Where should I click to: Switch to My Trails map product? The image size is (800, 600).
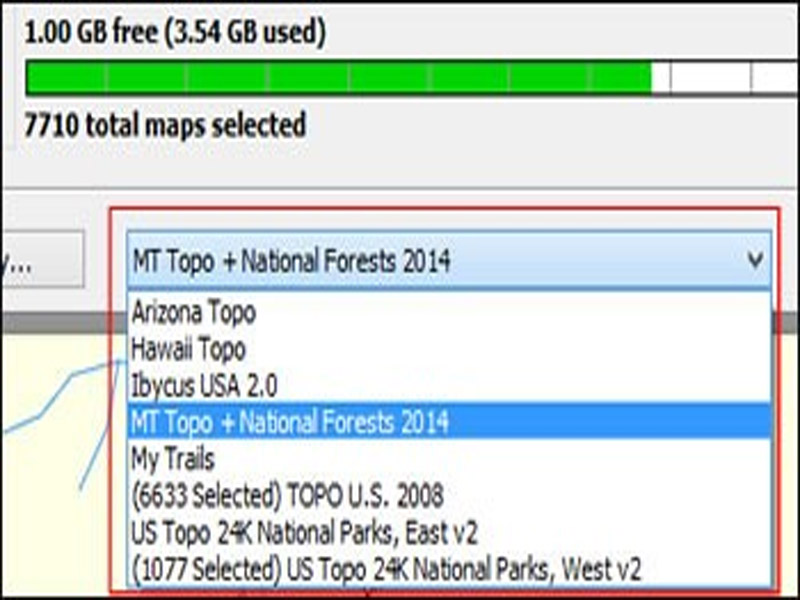173,458
